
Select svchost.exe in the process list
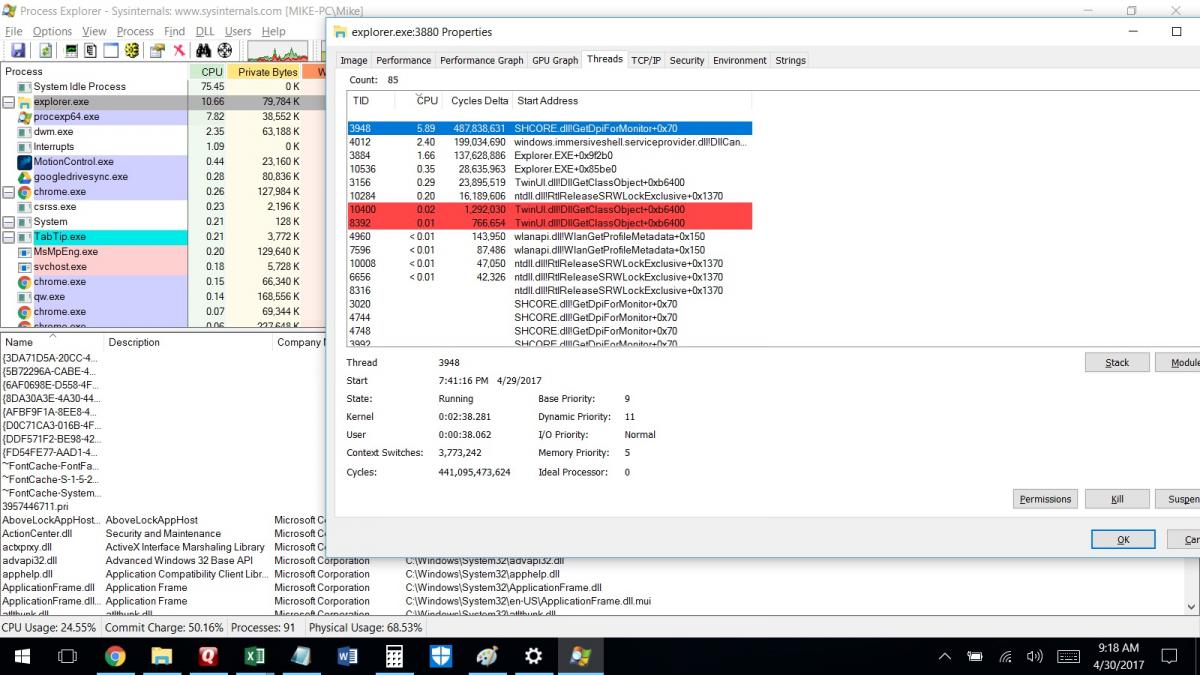pos(60,267)
